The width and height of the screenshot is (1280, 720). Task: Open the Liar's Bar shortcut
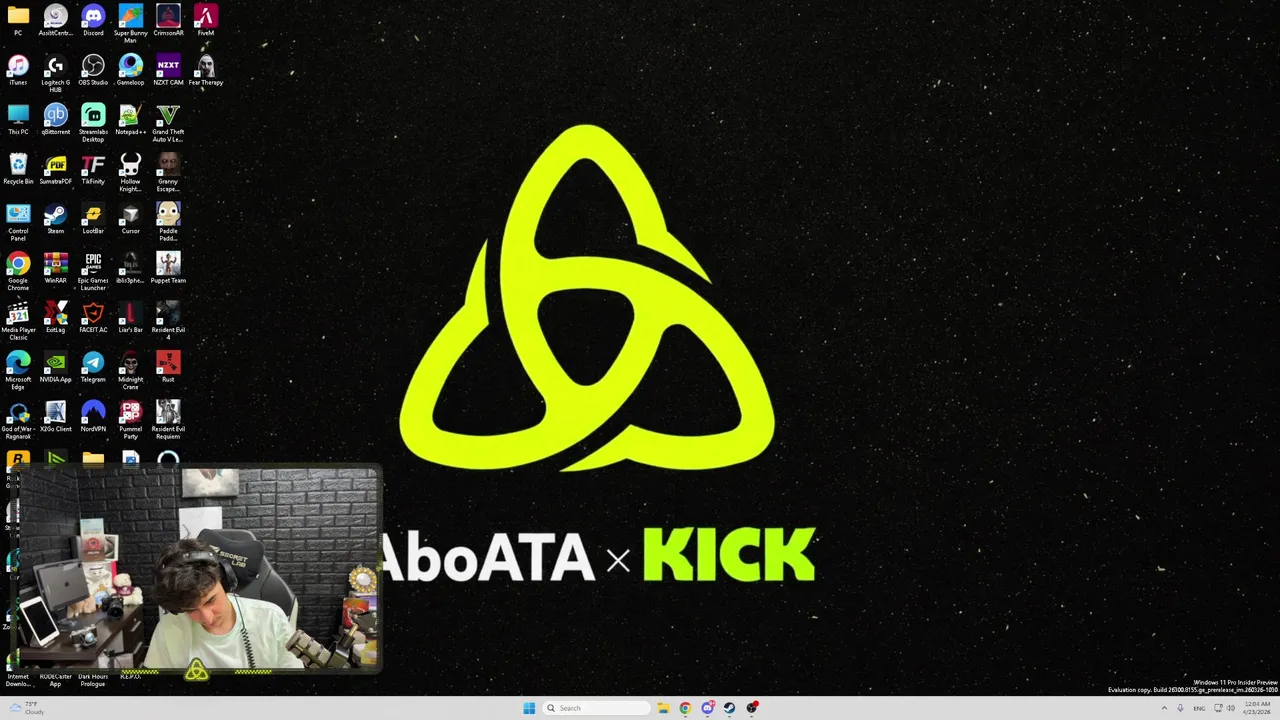click(130, 317)
